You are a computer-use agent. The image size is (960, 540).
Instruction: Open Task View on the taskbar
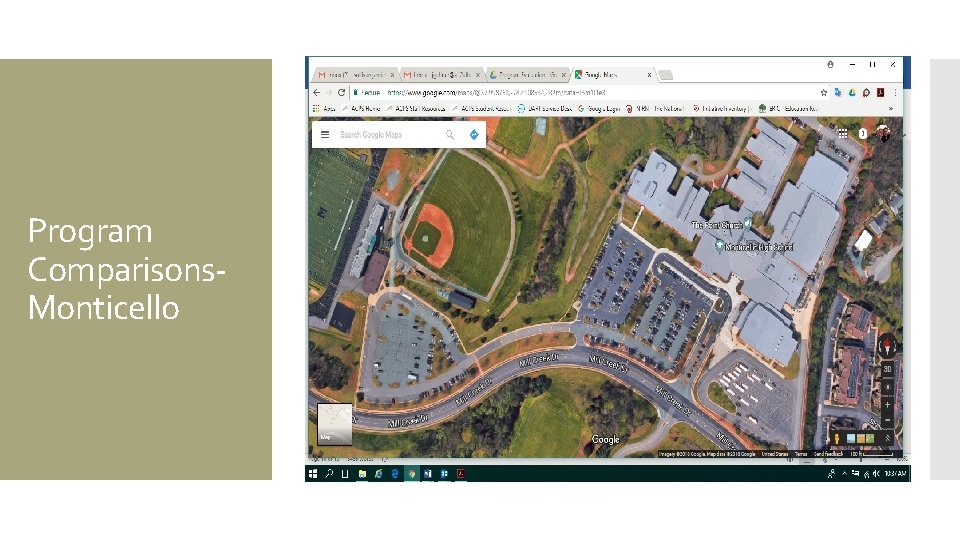coord(345,473)
